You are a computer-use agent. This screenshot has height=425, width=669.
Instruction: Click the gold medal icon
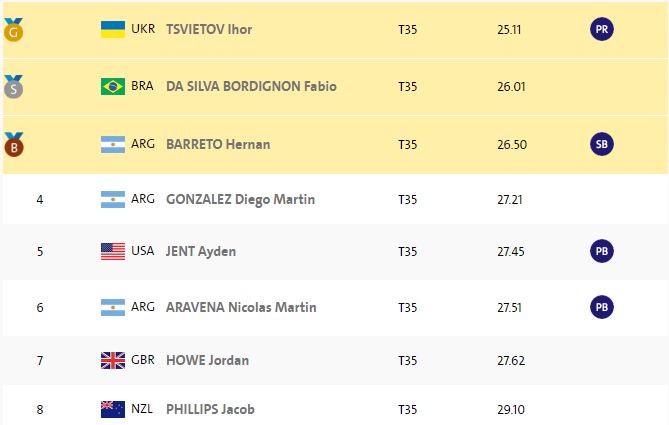point(13,29)
